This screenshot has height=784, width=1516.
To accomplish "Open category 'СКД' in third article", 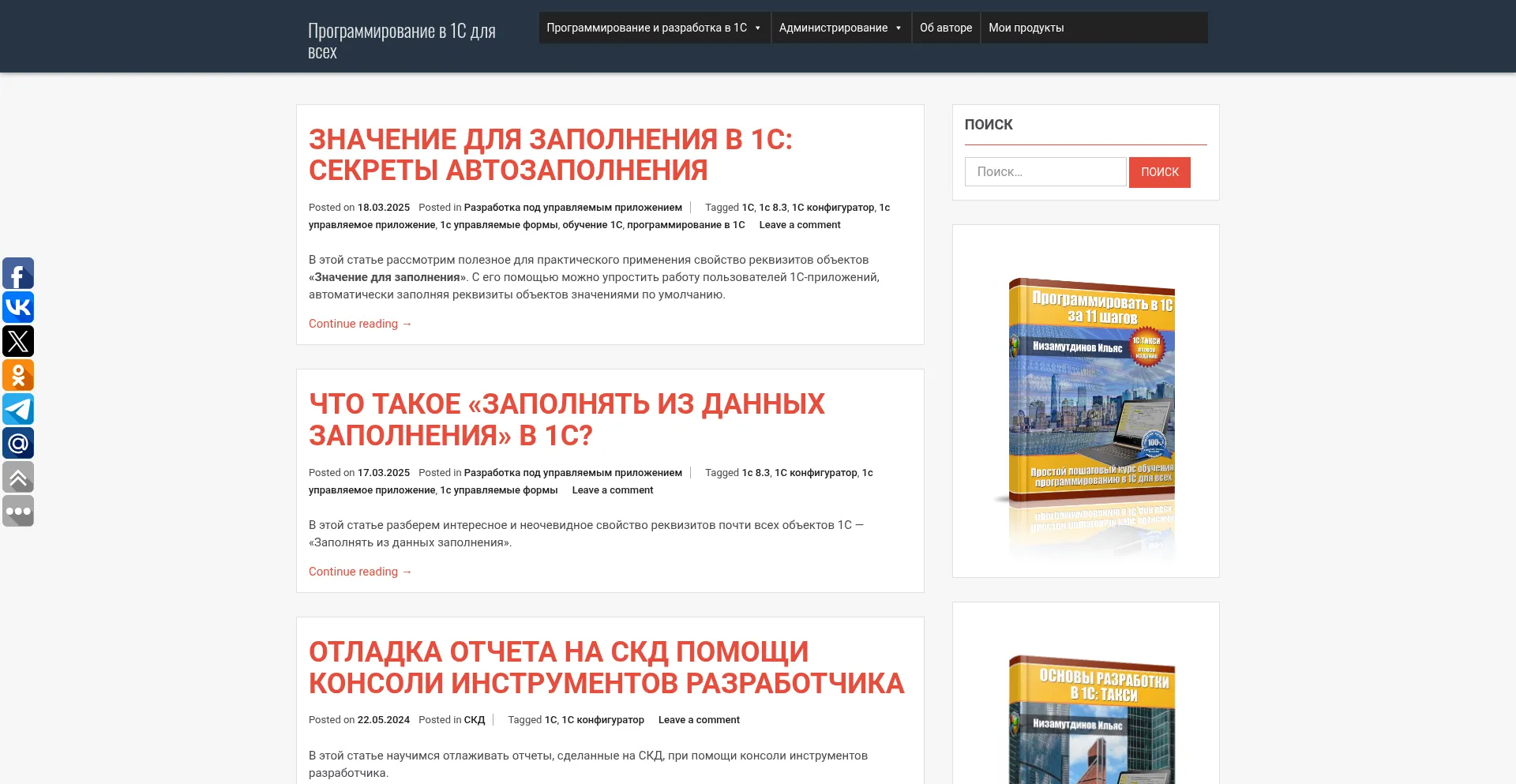I will (475, 720).
